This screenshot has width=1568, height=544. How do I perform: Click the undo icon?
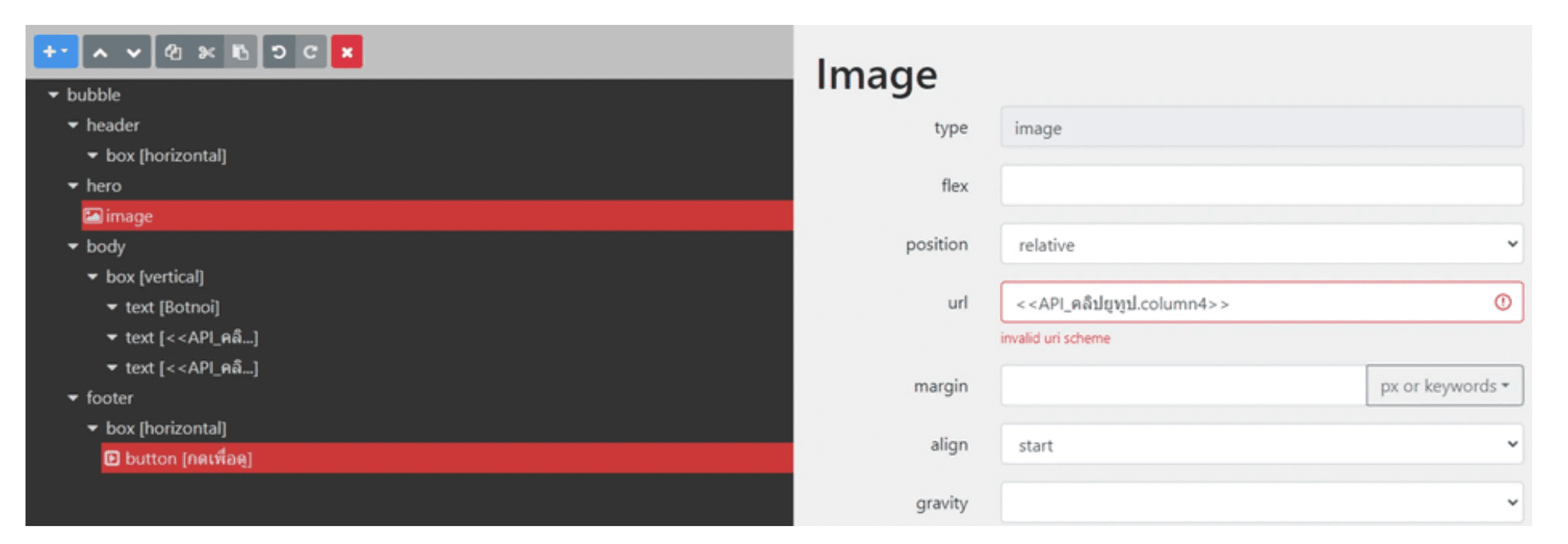click(278, 52)
